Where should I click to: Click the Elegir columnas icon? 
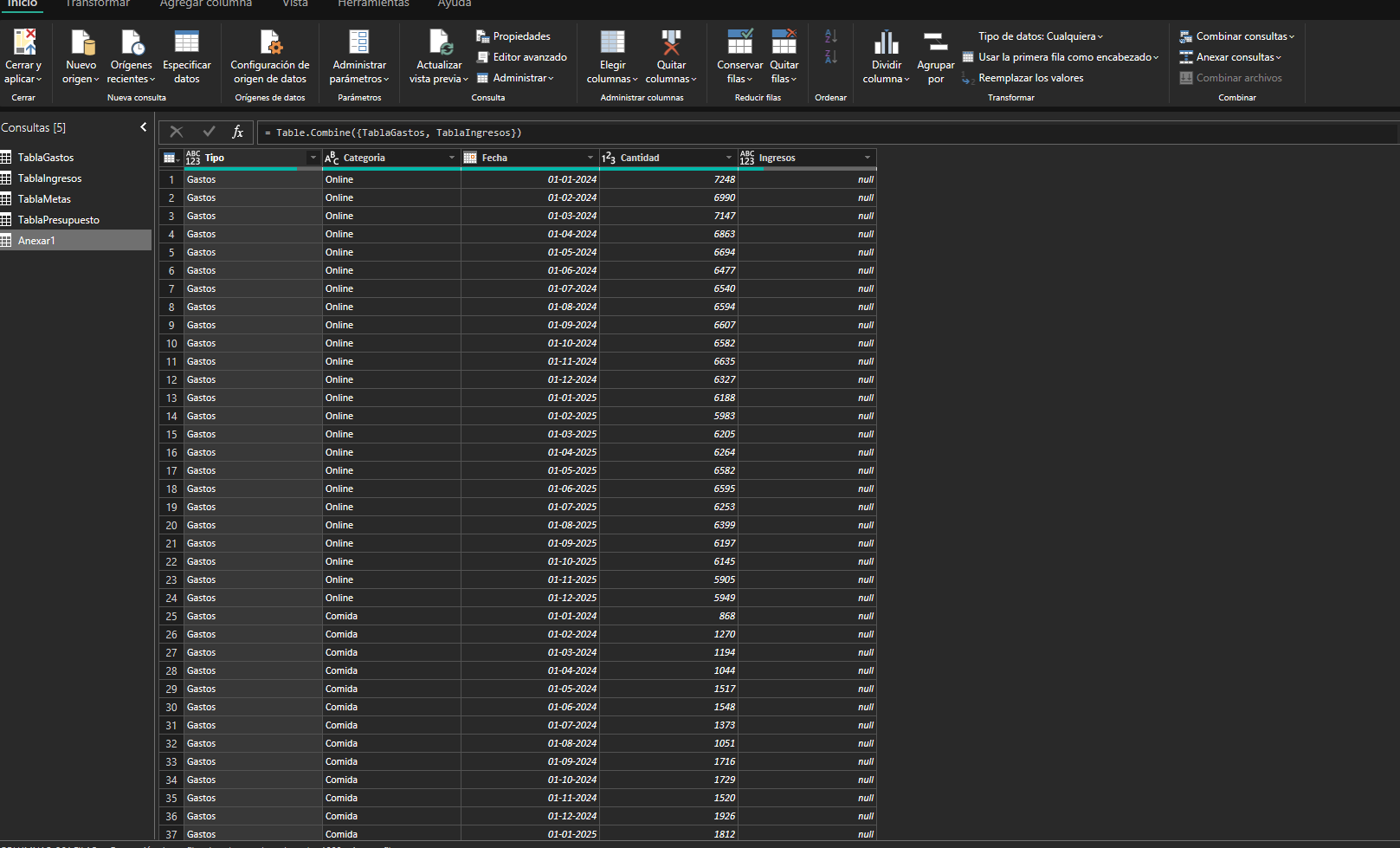coord(612,42)
